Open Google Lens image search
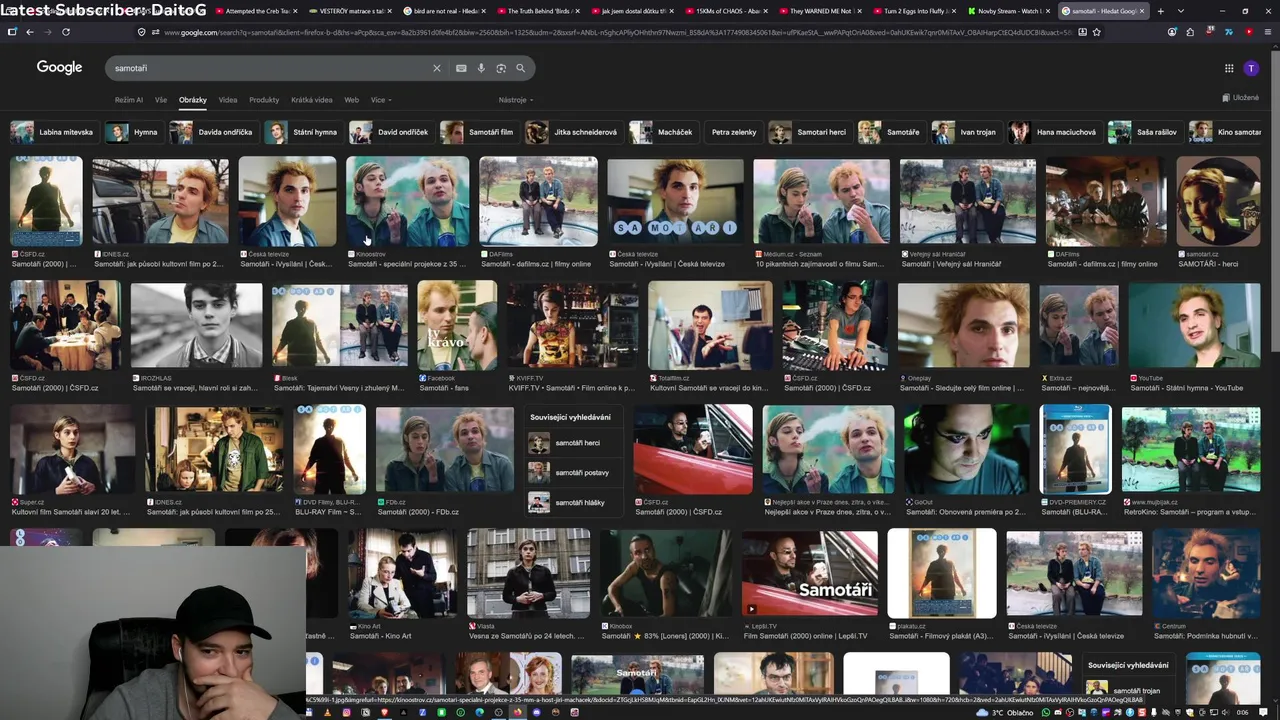 [x=501, y=68]
